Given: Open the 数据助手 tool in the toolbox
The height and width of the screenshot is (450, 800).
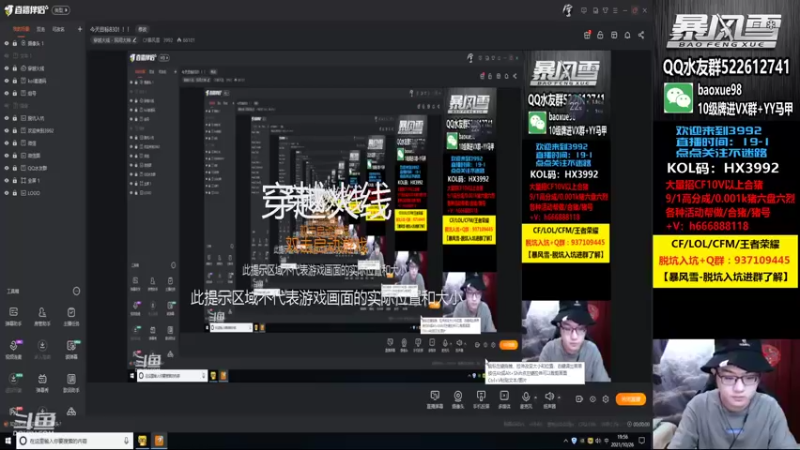Looking at the screenshot, I should pyautogui.click(x=71, y=382).
